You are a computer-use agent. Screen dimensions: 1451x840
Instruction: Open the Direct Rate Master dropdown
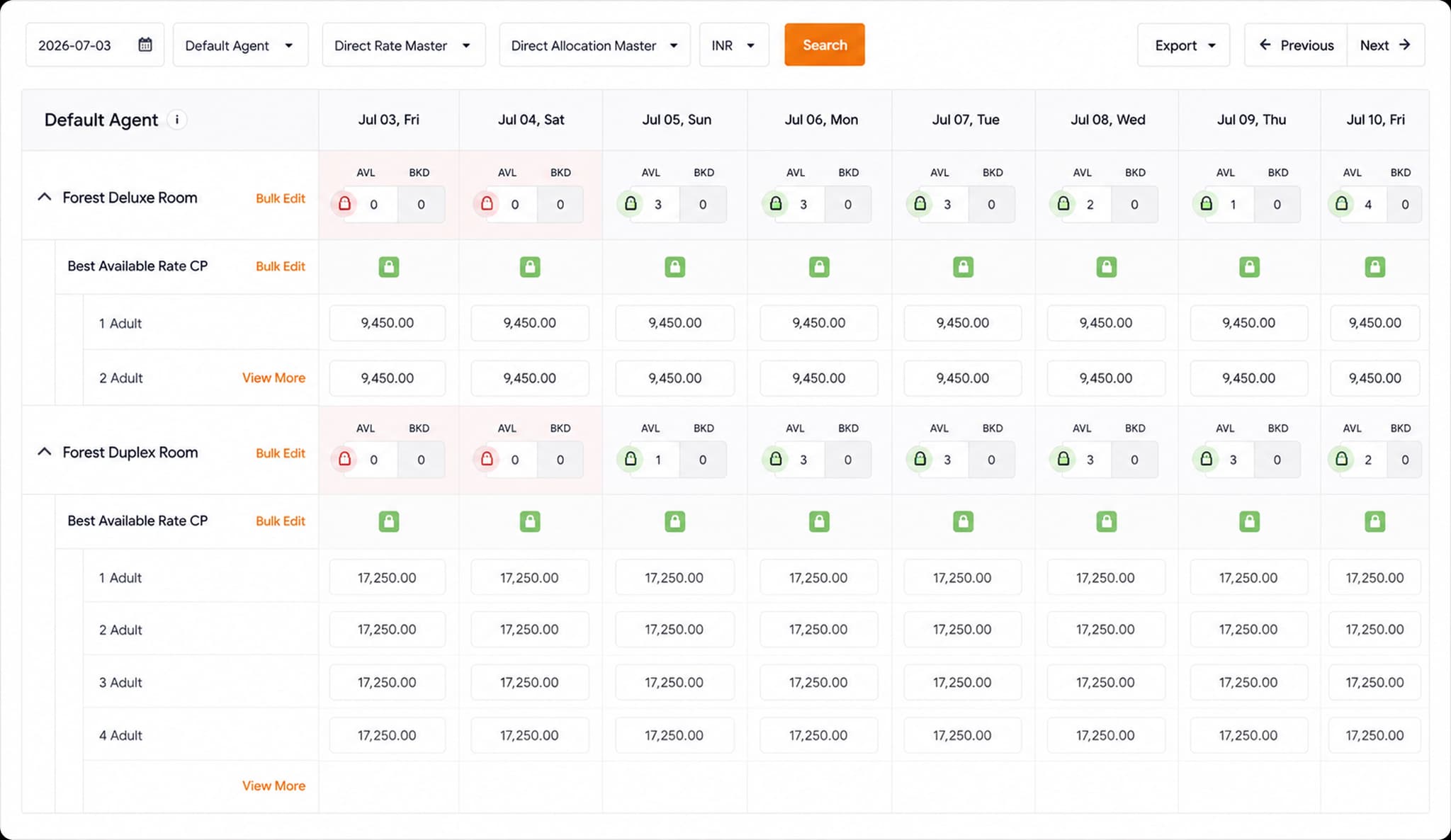(403, 45)
